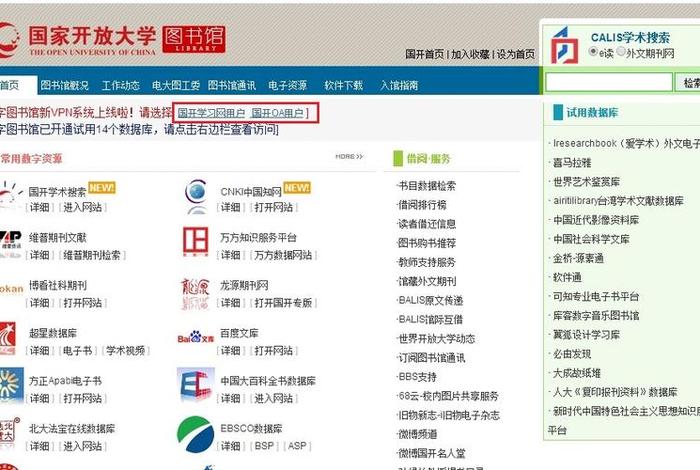
Task: Open the 软件下载 menu item
Action: click(x=343, y=85)
